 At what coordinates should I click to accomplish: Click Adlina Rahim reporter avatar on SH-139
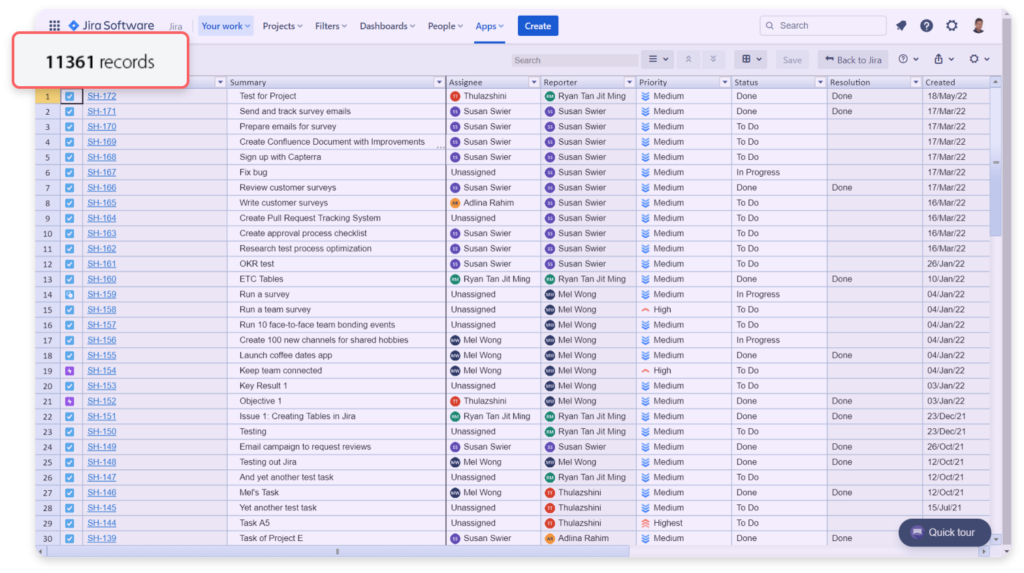pos(550,538)
